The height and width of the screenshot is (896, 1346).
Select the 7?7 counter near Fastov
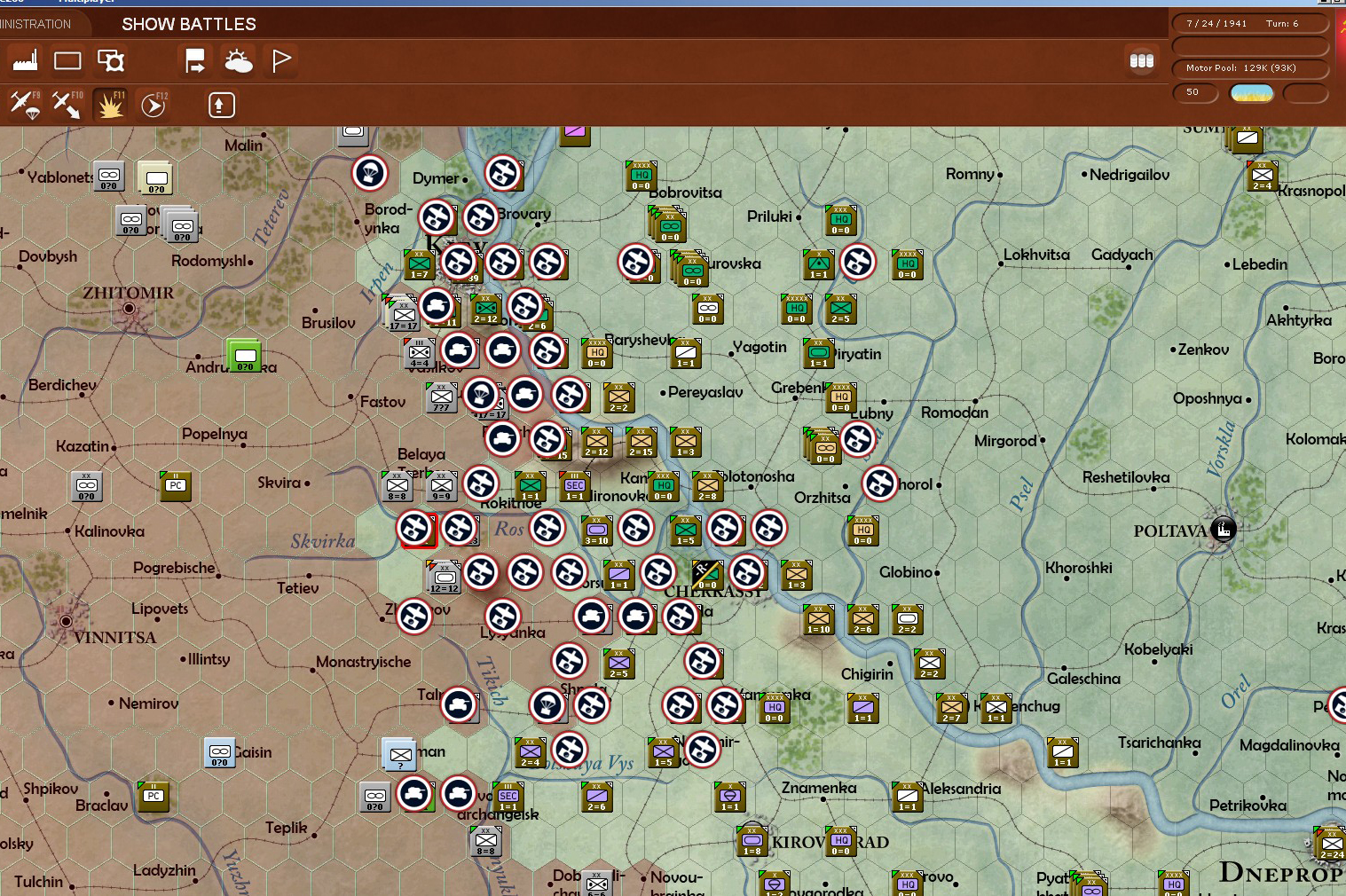(441, 398)
